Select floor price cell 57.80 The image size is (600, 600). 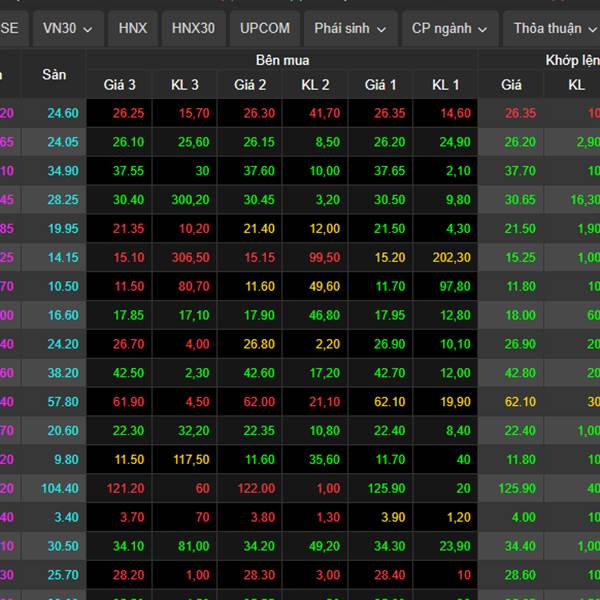[x=63, y=402]
